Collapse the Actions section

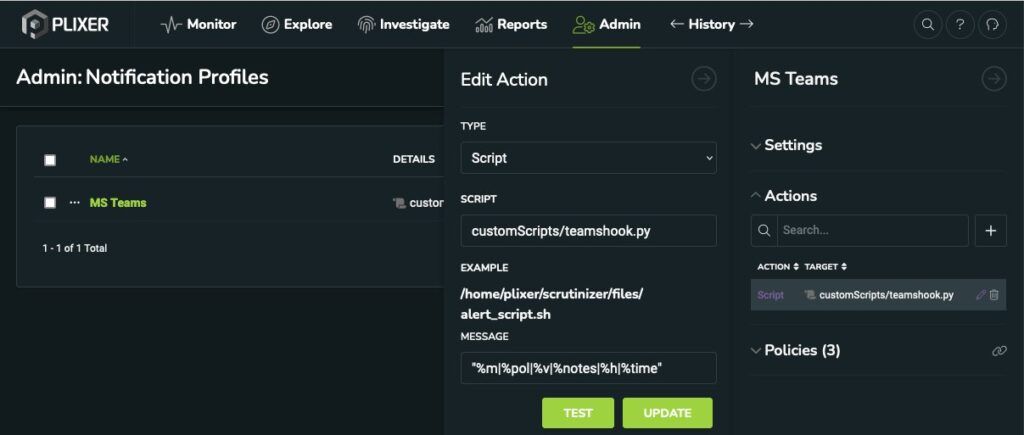[784, 196]
